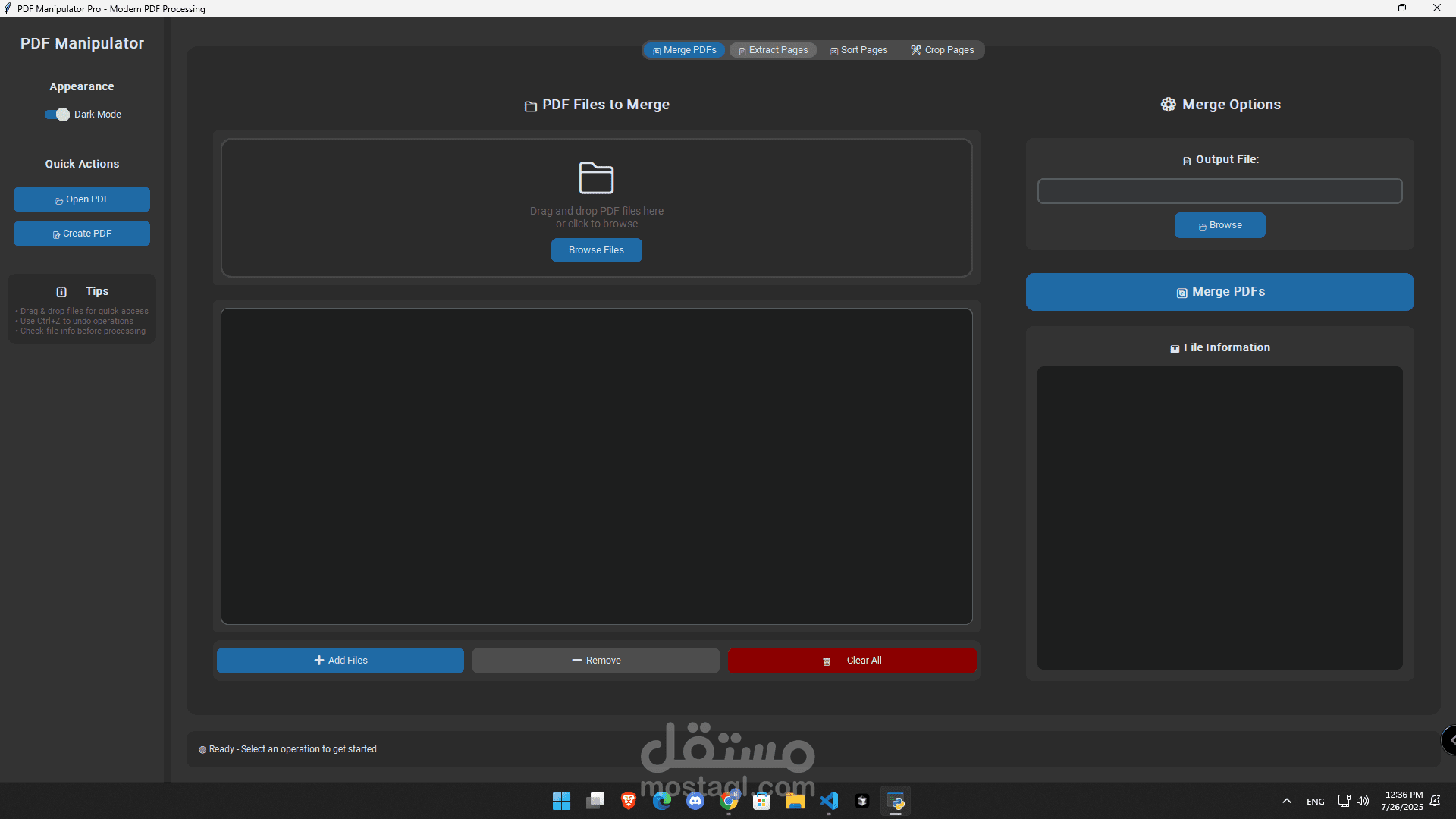The width and height of the screenshot is (1456, 819).
Task: Click the gear icon beside Merge Options
Action: pos(1168,105)
